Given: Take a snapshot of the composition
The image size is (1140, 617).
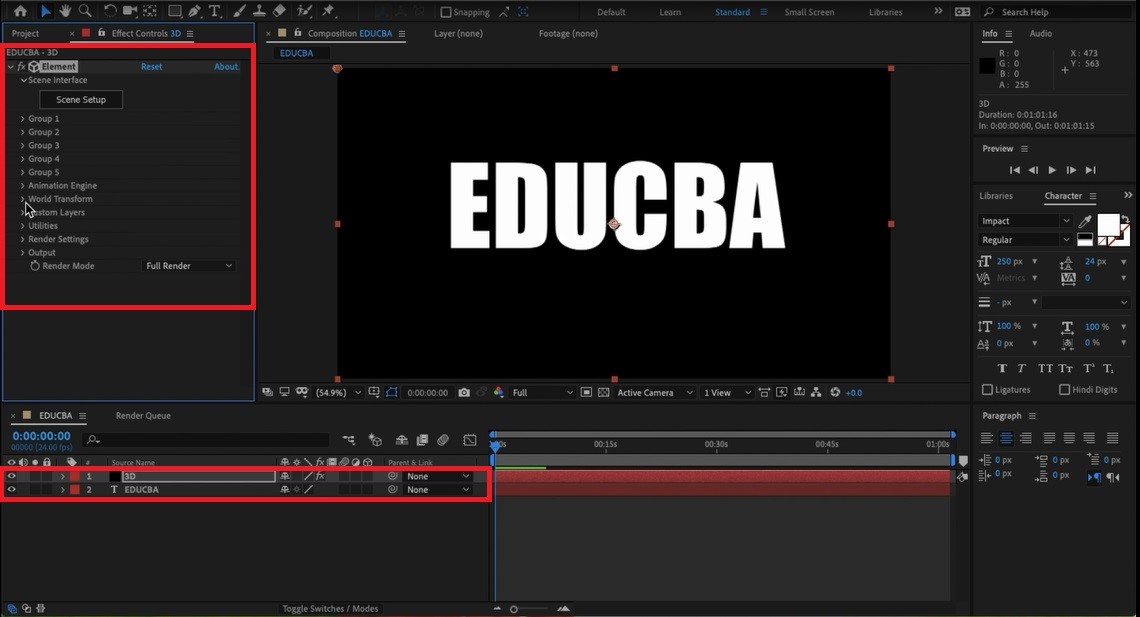Looking at the screenshot, I should pos(464,392).
